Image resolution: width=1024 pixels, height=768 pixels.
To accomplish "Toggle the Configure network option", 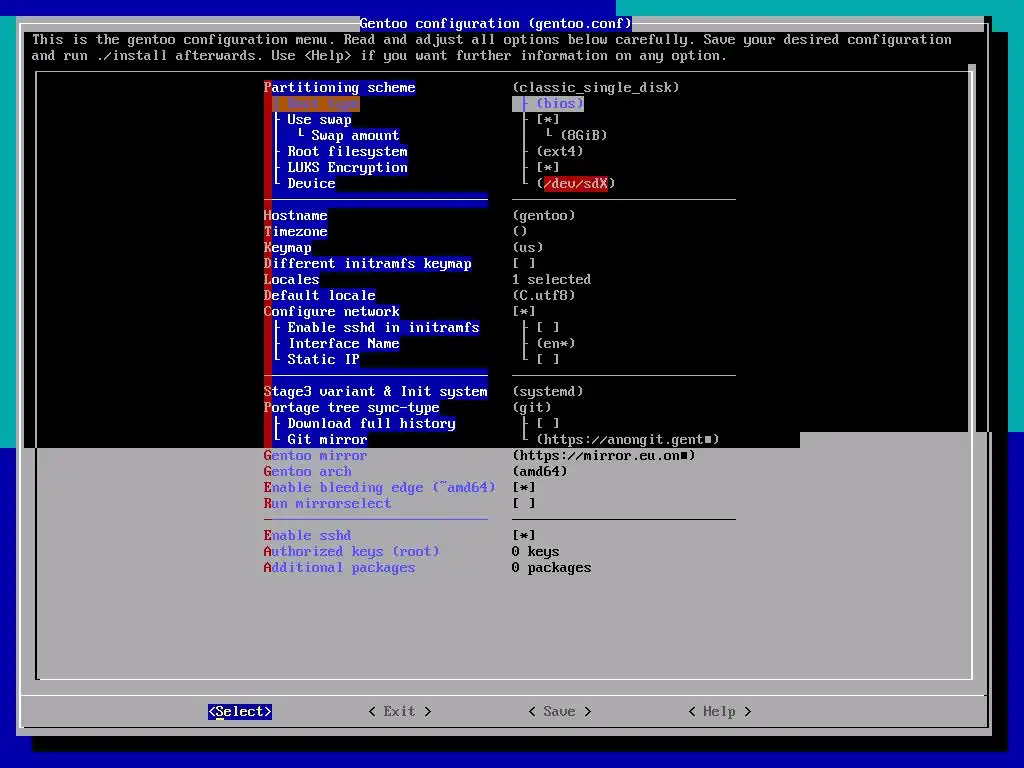I will (332, 312).
